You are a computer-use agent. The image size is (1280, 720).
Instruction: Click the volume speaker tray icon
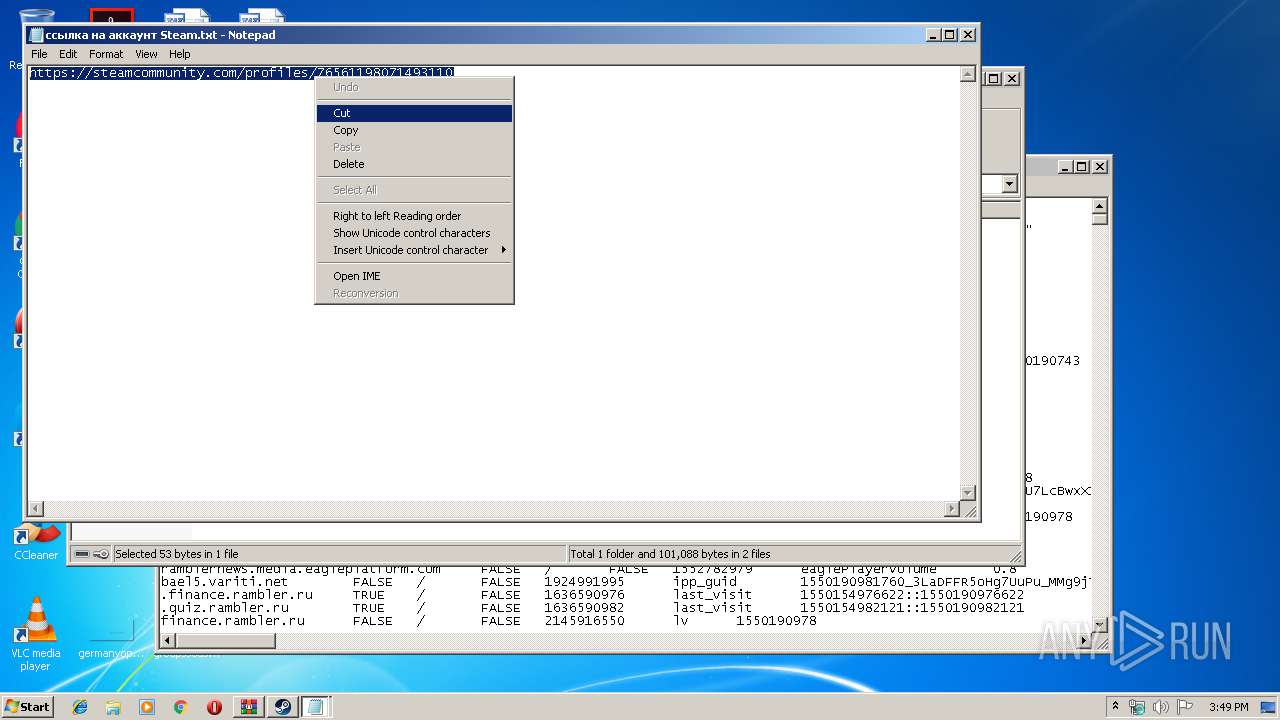pos(1161,707)
